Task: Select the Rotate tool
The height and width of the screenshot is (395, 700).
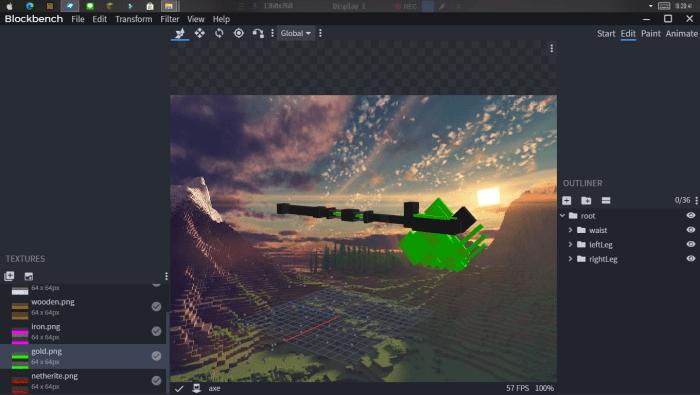Action: 219,33
